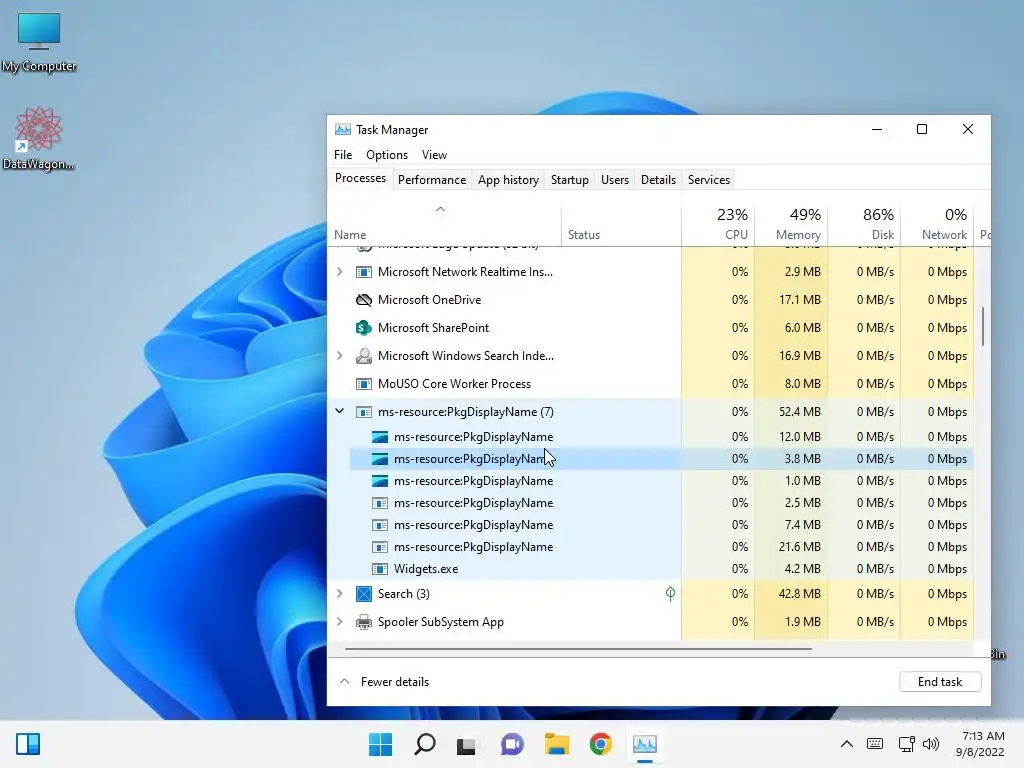Image resolution: width=1024 pixels, height=768 pixels.
Task: Click the Search (3) app icon
Action: tap(364, 594)
